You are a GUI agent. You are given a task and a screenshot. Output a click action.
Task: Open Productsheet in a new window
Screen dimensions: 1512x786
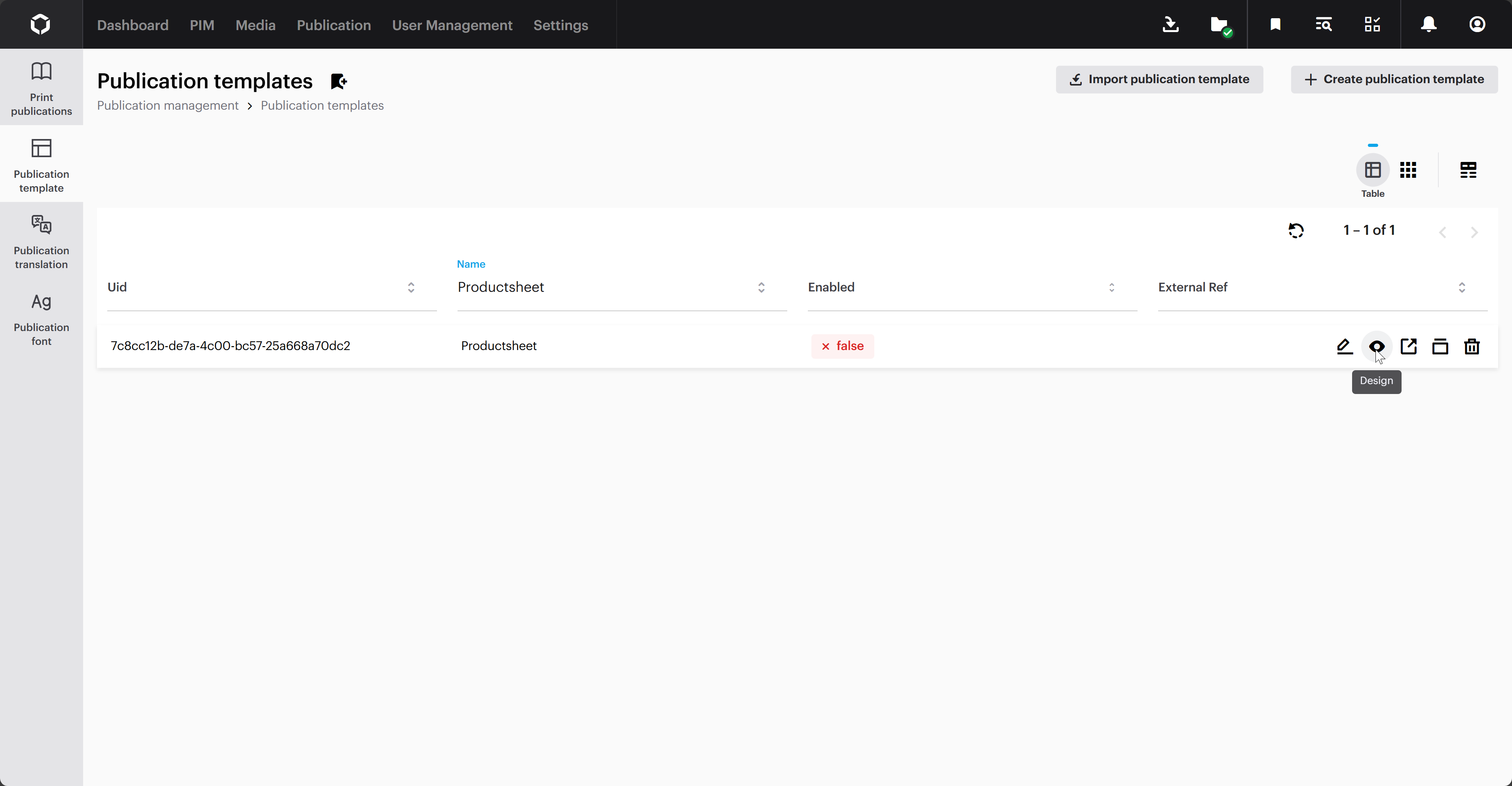[x=1409, y=346]
